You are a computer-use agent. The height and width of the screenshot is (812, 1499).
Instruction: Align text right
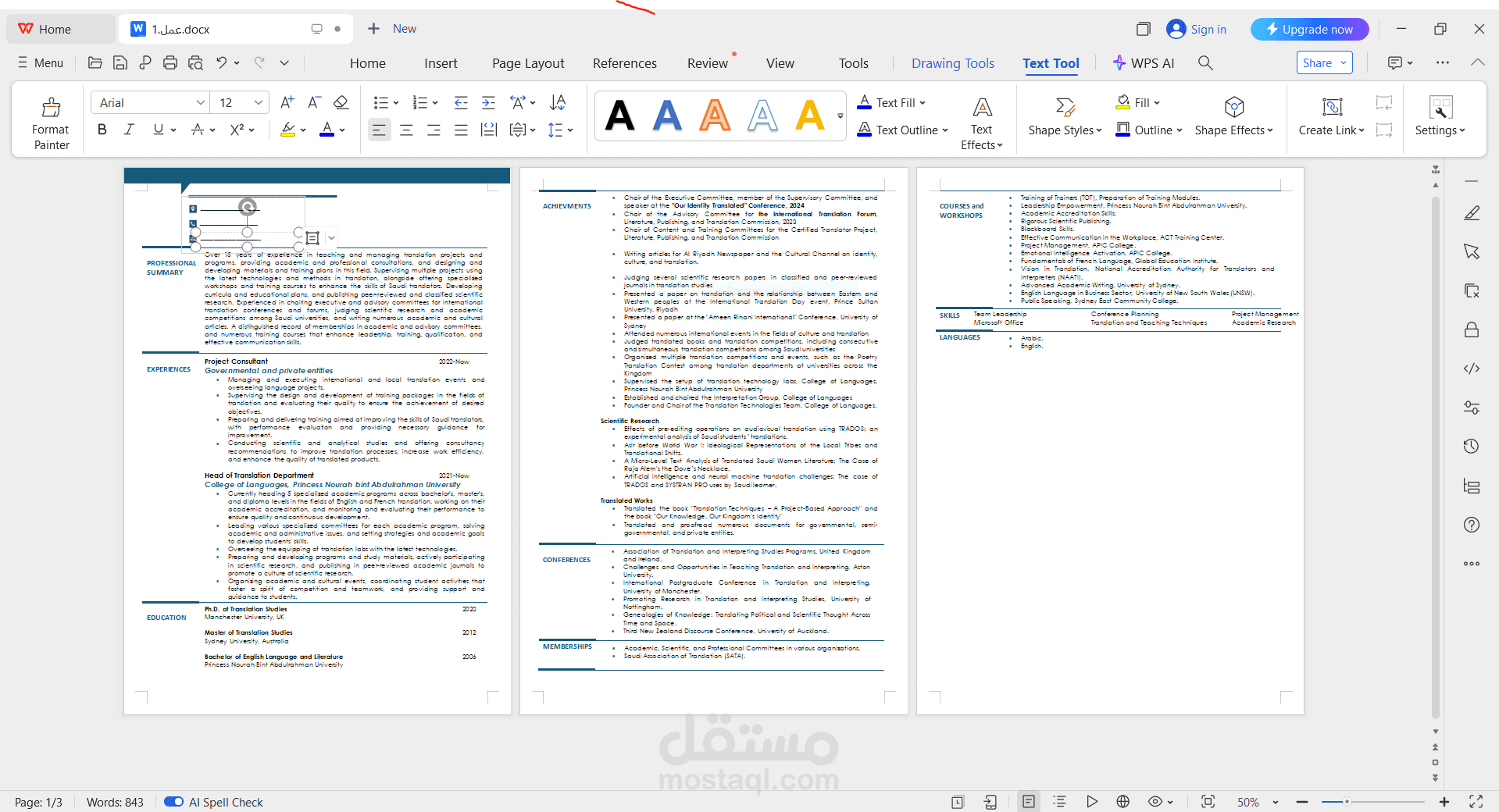tap(434, 130)
